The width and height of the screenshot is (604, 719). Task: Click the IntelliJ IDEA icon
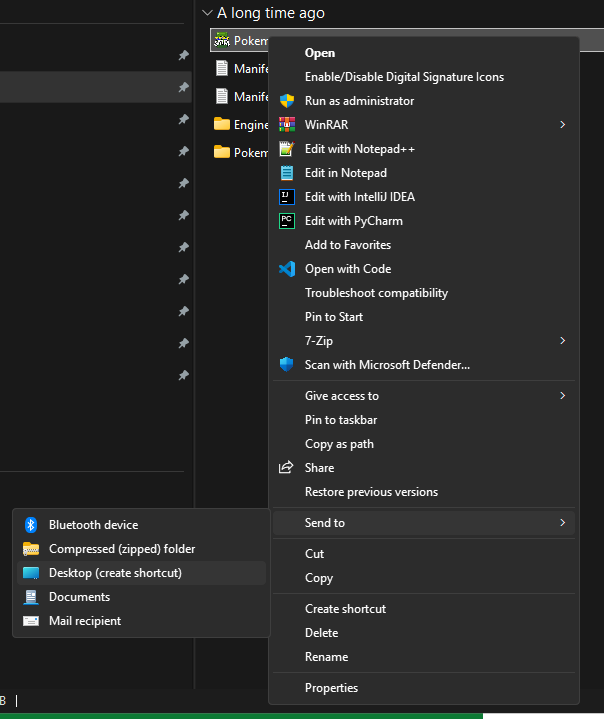tap(287, 197)
